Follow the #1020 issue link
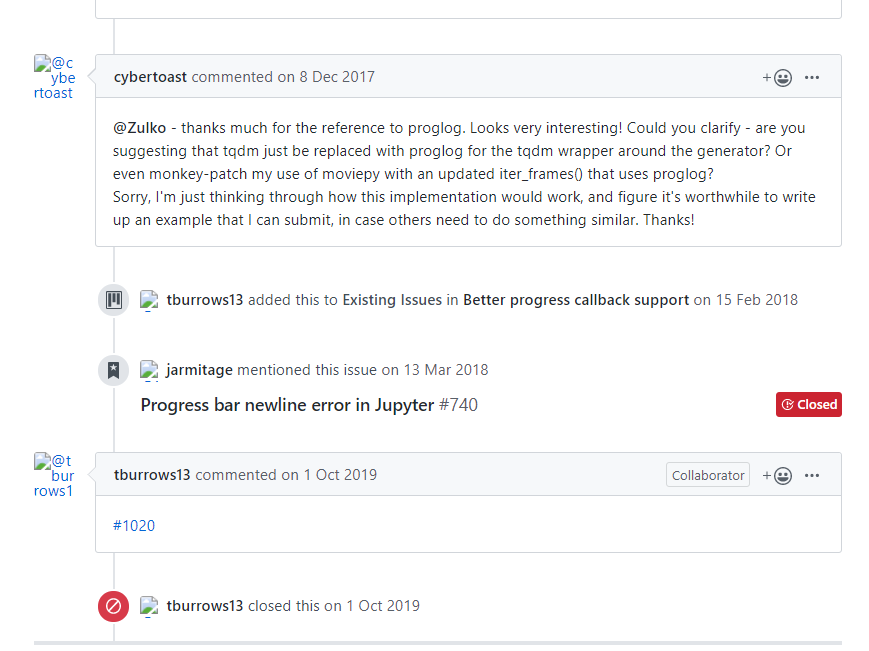The height and width of the screenshot is (651, 869). tap(134, 525)
